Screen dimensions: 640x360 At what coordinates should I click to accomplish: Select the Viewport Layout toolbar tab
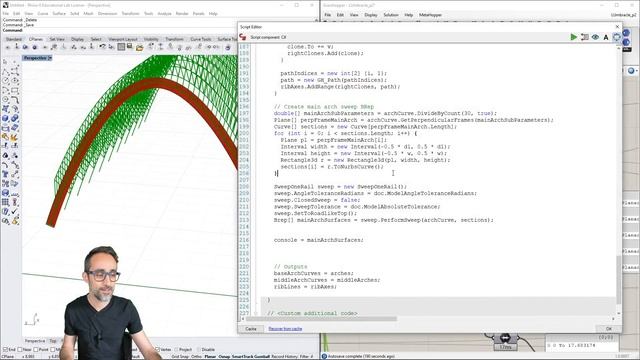click(122, 39)
